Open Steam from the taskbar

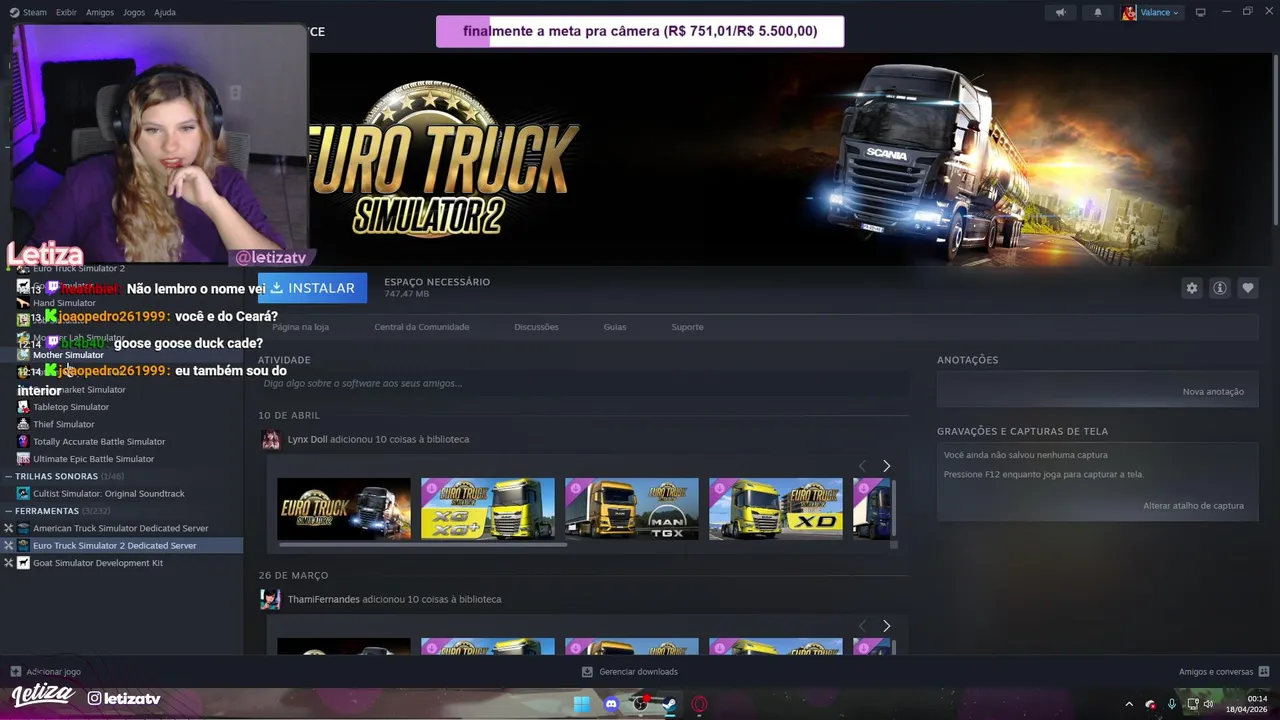click(669, 704)
